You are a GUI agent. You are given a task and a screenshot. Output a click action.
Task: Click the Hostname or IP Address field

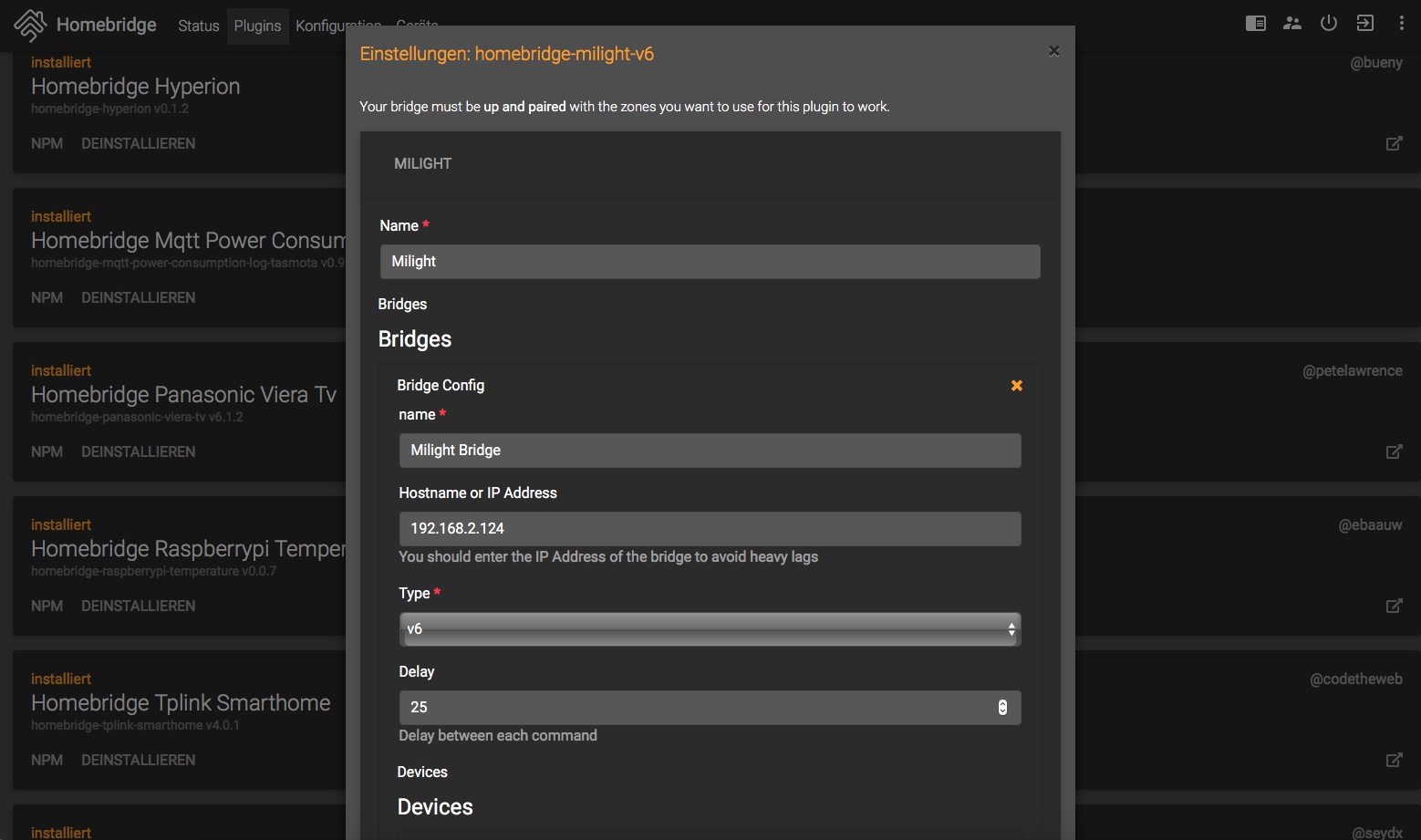(710, 529)
